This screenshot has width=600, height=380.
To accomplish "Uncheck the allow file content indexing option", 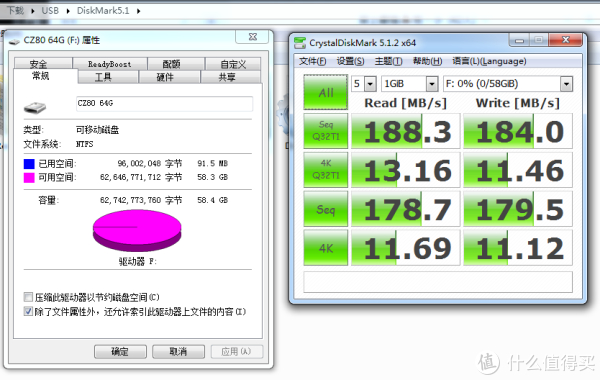I will click(x=28, y=311).
